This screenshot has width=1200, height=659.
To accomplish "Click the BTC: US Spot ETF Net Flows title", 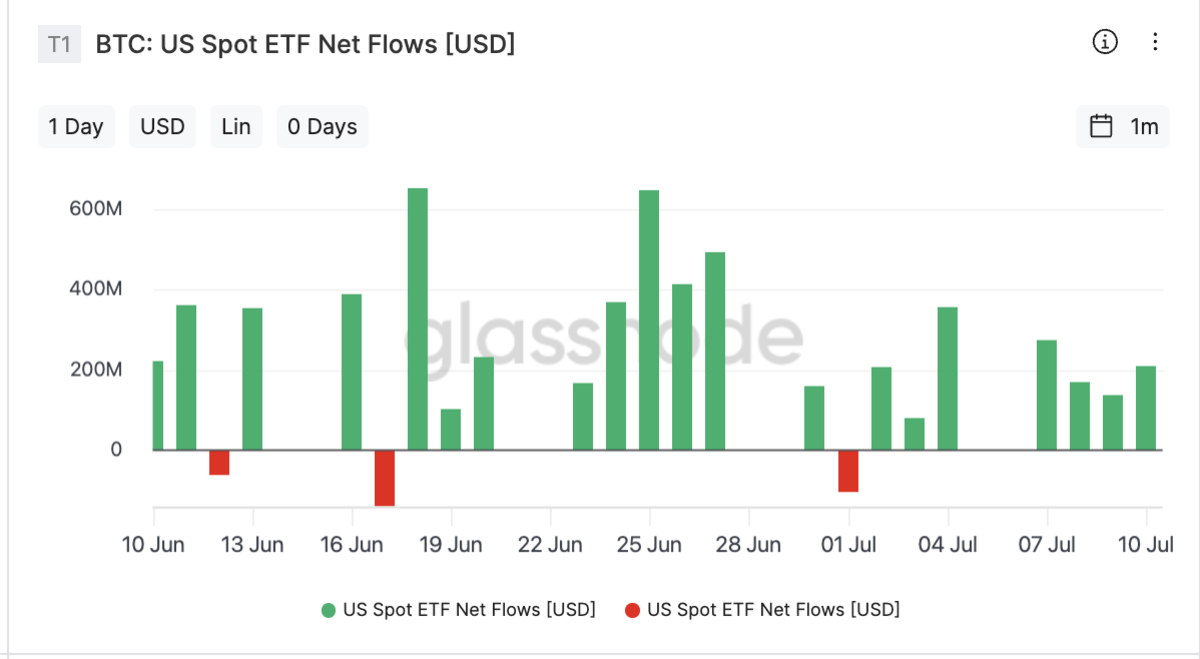I will [x=303, y=44].
